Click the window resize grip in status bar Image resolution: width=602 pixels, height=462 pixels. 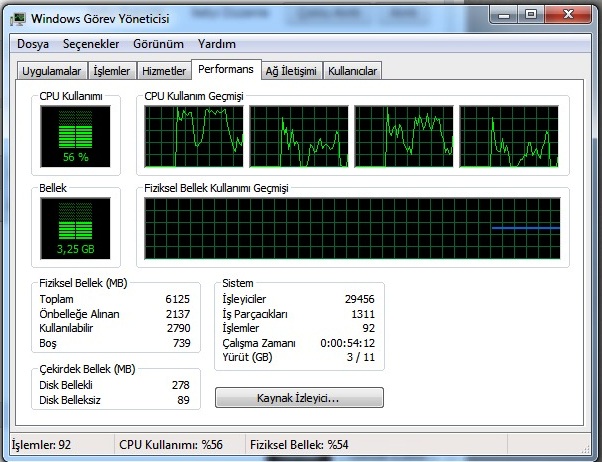(x=585, y=448)
